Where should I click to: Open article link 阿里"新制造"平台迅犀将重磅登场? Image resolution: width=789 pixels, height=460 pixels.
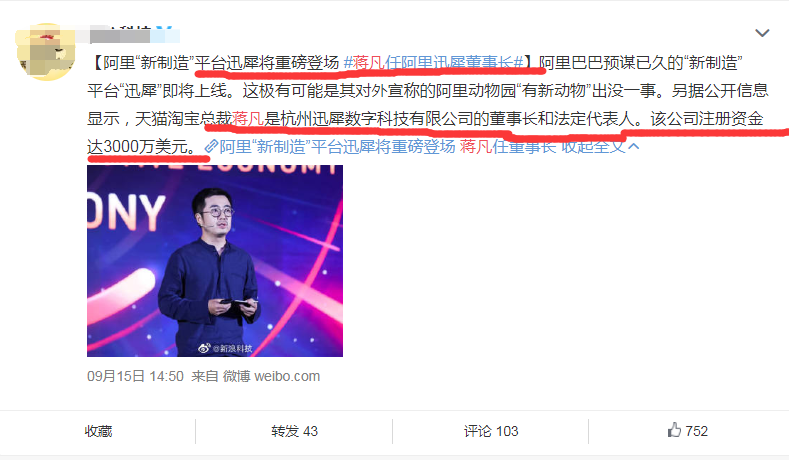coord(337,146)
